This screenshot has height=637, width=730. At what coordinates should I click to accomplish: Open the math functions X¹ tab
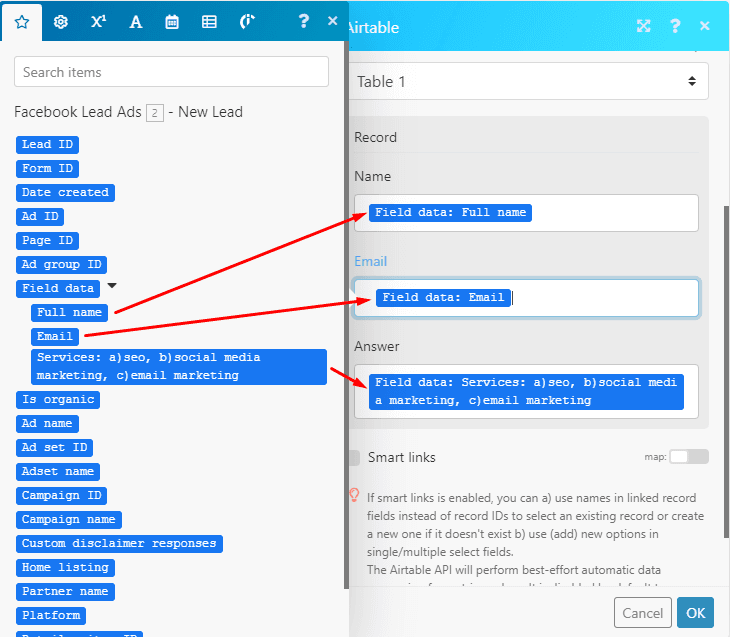98,21
